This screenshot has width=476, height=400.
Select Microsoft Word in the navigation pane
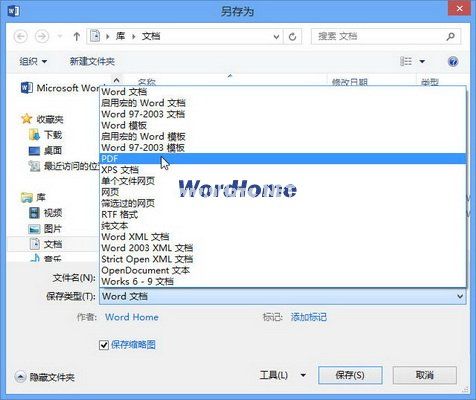60,88
